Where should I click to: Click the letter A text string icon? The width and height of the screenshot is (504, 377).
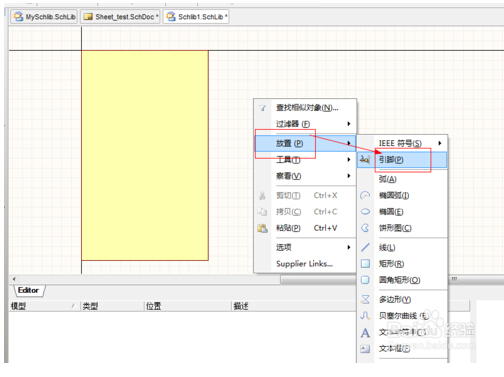[365, 333]
